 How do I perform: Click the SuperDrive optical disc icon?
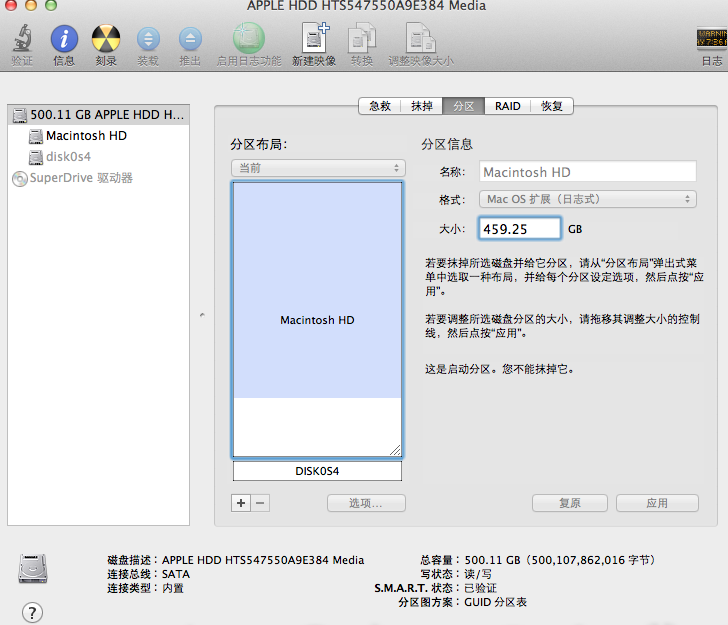20,178
